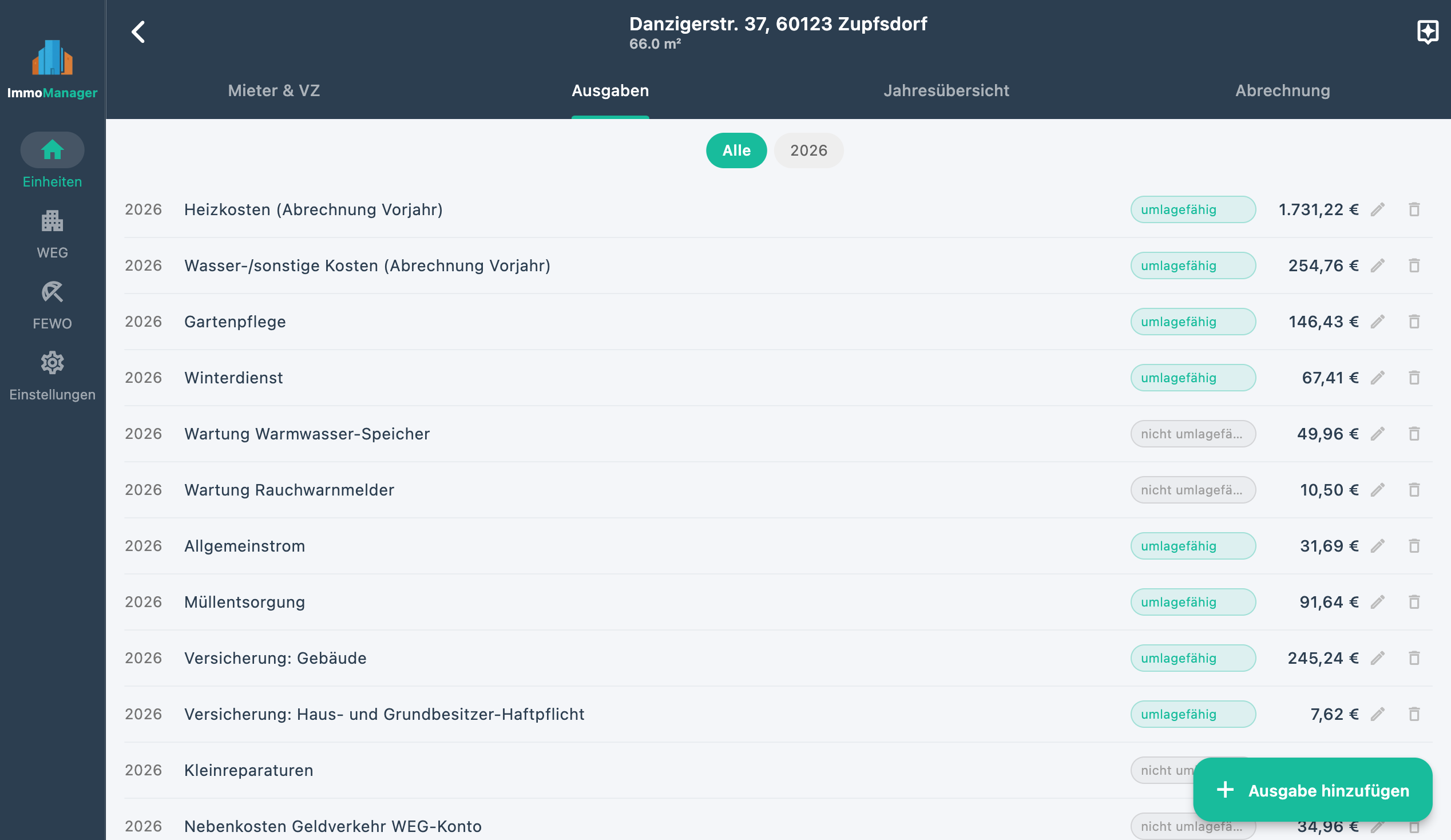Click the Winterdienst expense name

point(234,378)
